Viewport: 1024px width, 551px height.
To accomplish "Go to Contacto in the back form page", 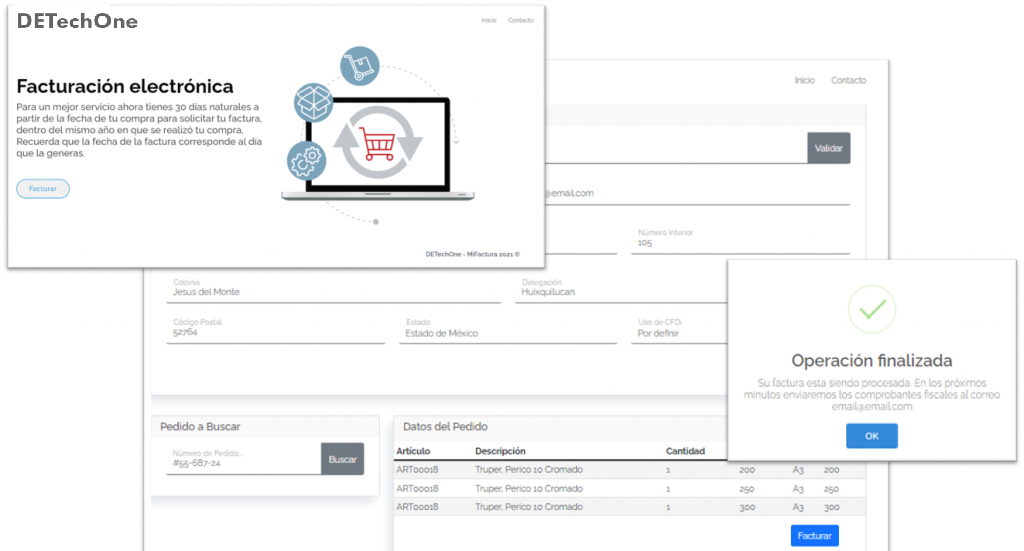I will click(848, 80).
